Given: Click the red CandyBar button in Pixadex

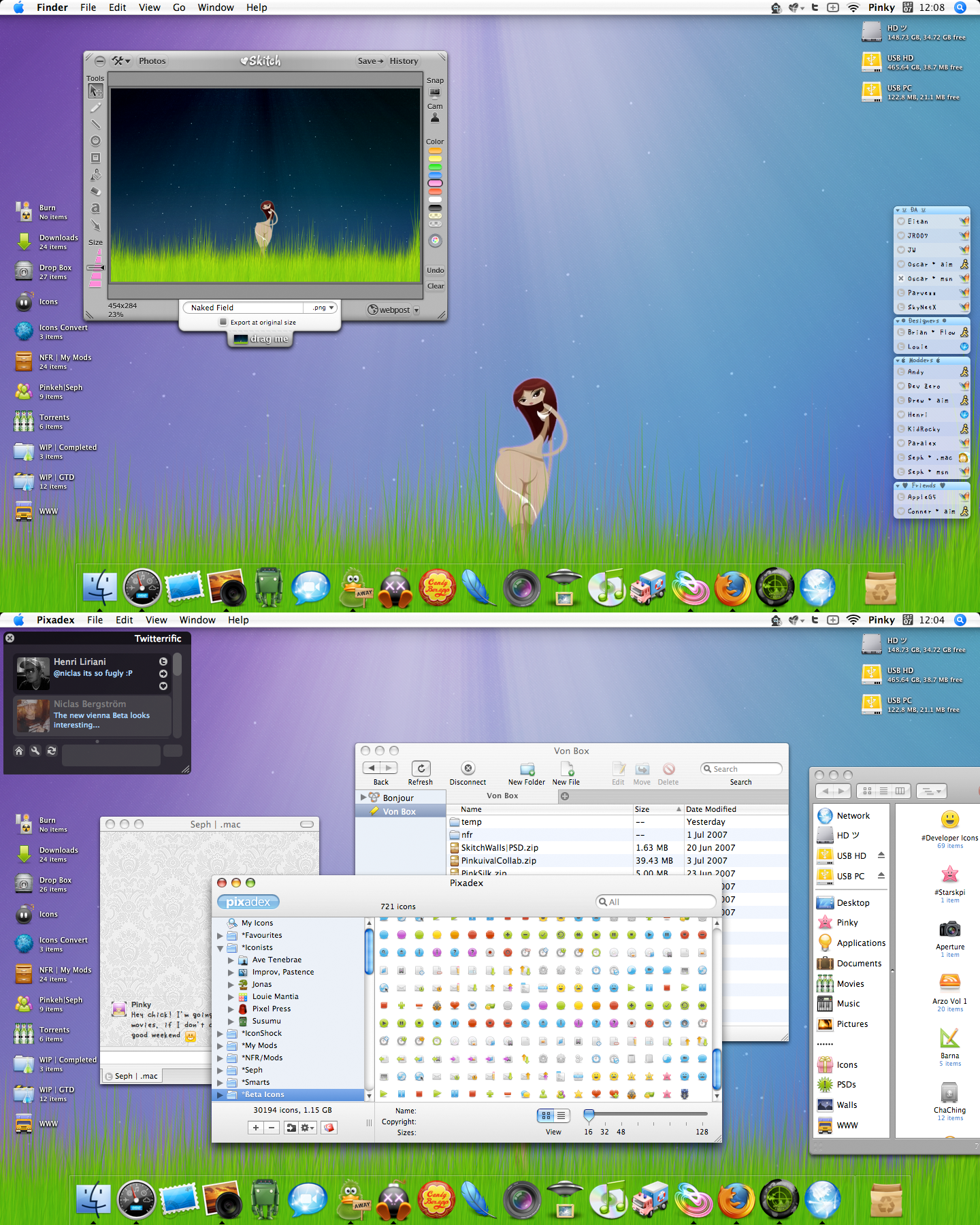Looking at the screenshot, I should tap(329, 1128).
